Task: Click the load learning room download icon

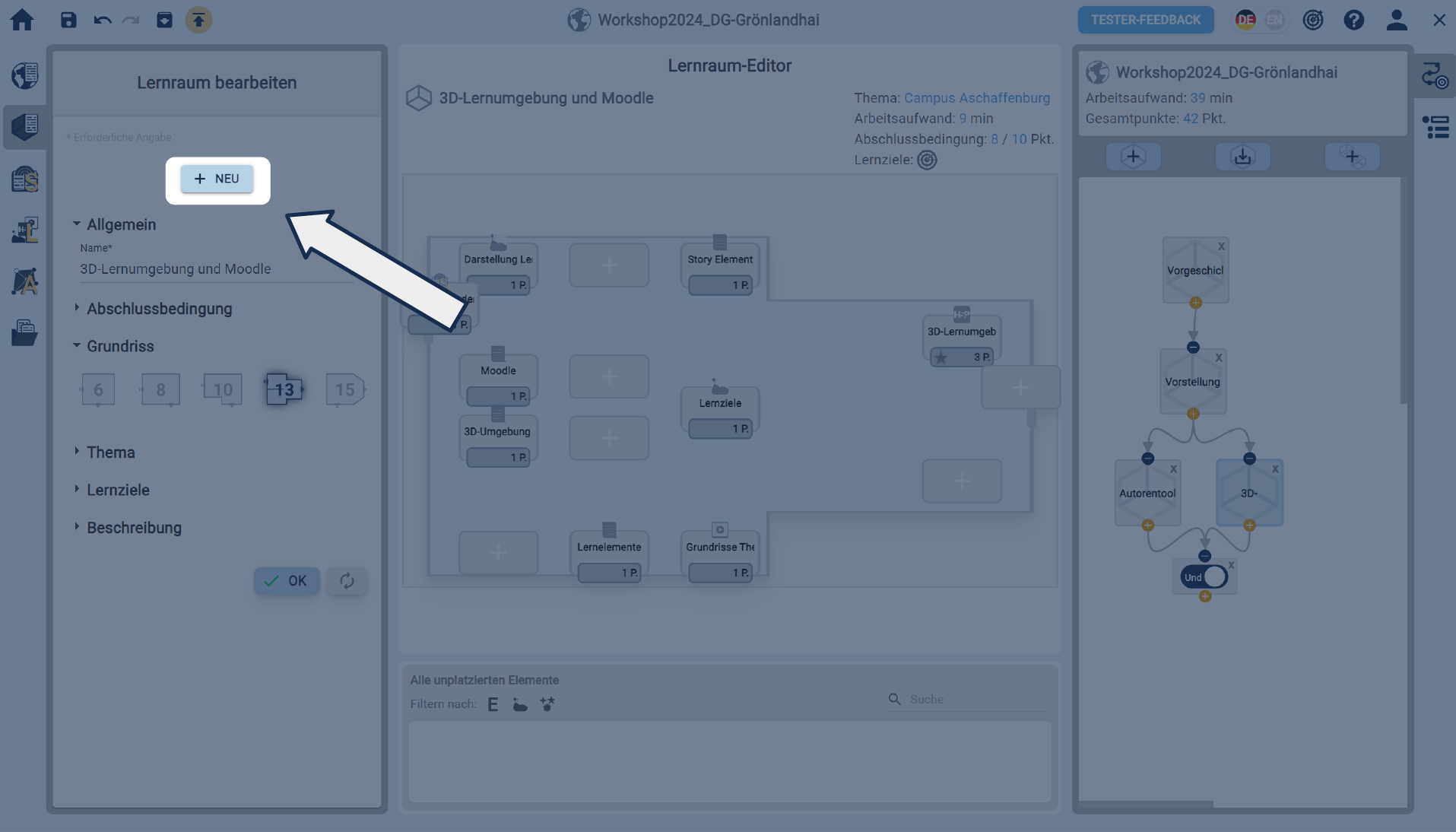Action: (1242, 157)
